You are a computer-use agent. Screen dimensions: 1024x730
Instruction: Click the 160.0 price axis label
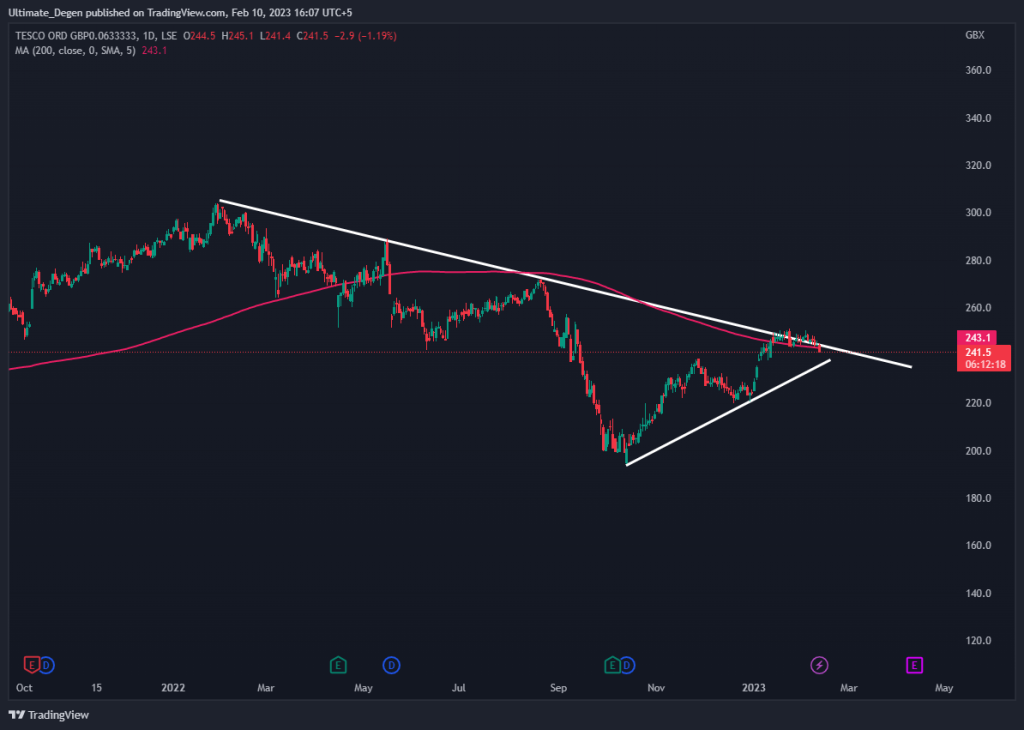point(978,545)
